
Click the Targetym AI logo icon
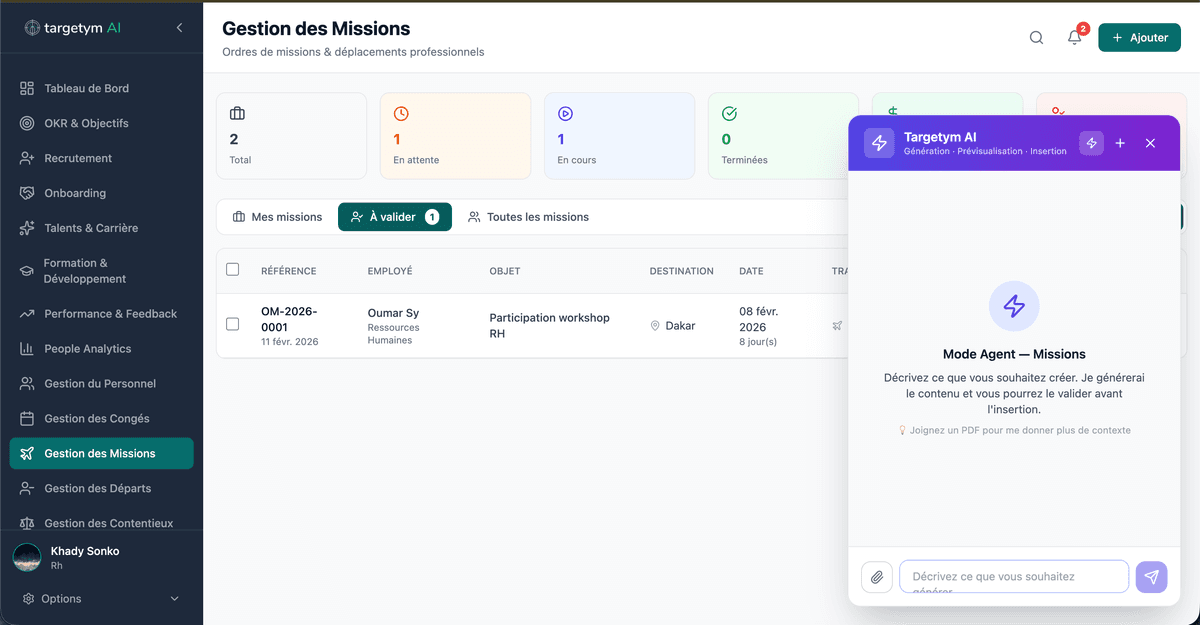point(878,143)
